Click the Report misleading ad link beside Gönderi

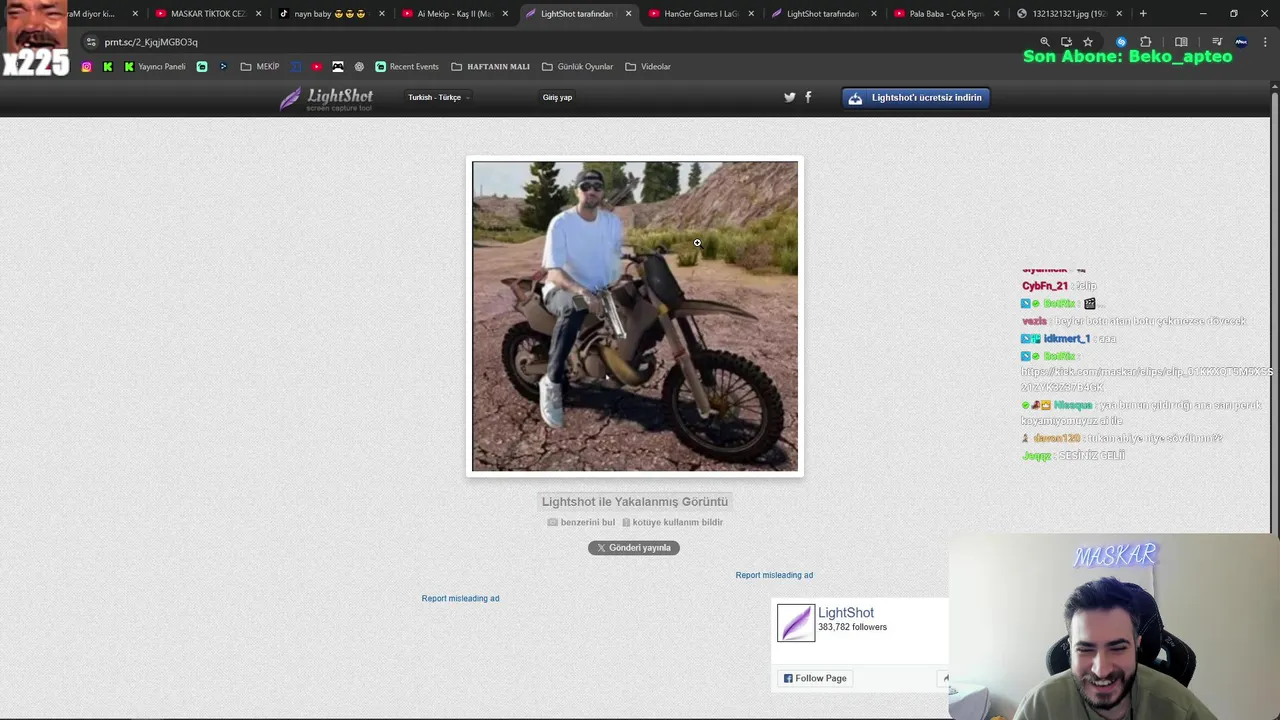[x=774, y=575]
